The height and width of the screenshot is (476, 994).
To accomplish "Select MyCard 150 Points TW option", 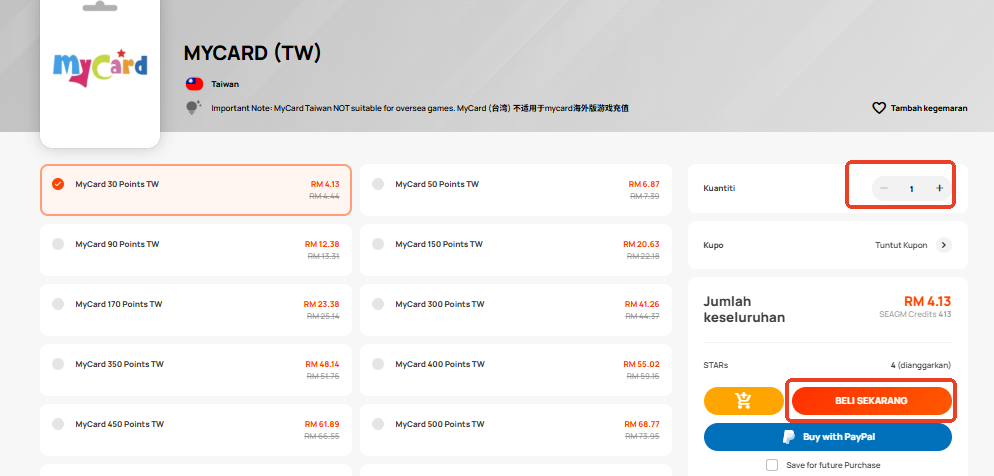I will (x=516, y=250).
